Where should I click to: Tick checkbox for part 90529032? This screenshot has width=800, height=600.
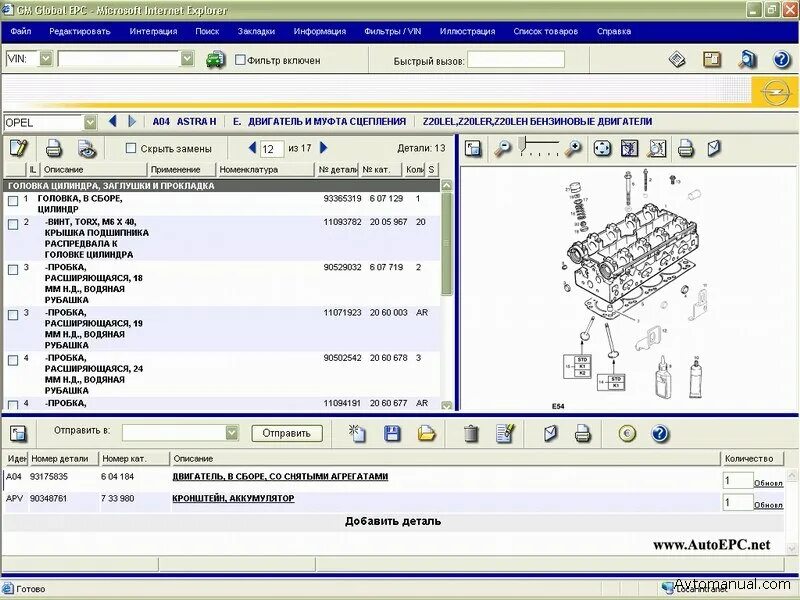click(x=13, y=269)
